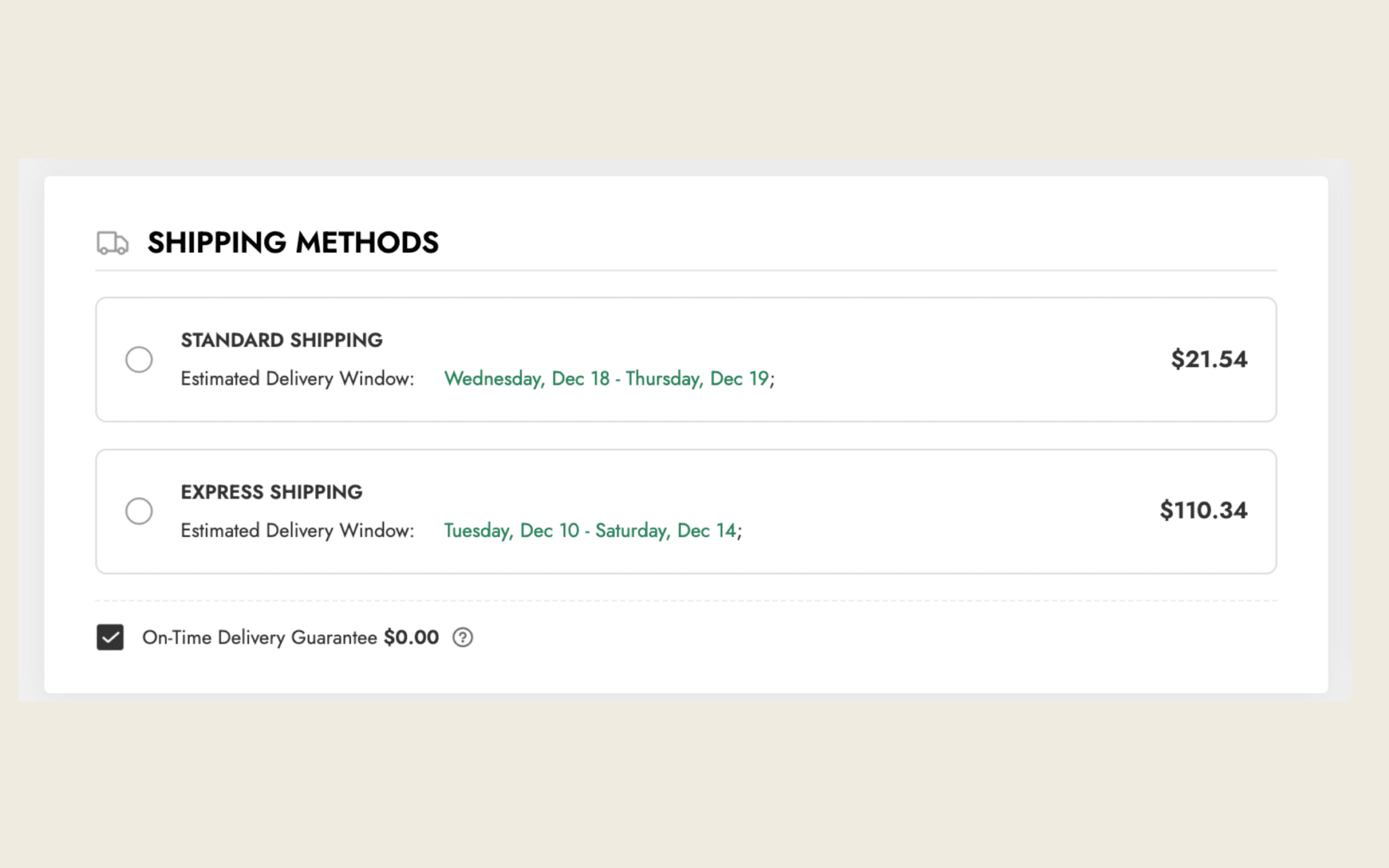Click the semicolon after Dec 14
This screenshot has width=1389, height=868.
(740, 532)
